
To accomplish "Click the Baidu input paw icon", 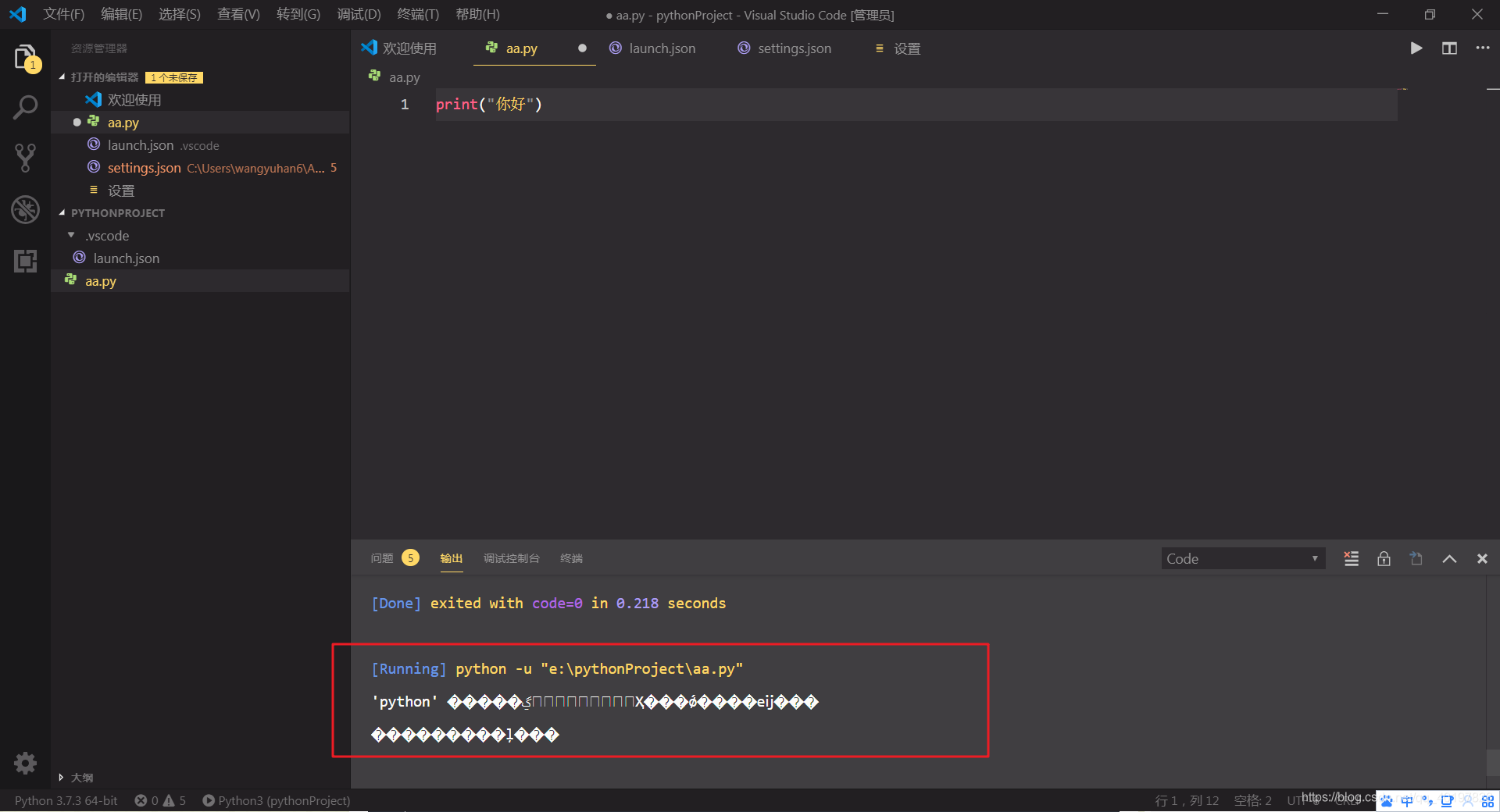I will [x=1387, y=801].
